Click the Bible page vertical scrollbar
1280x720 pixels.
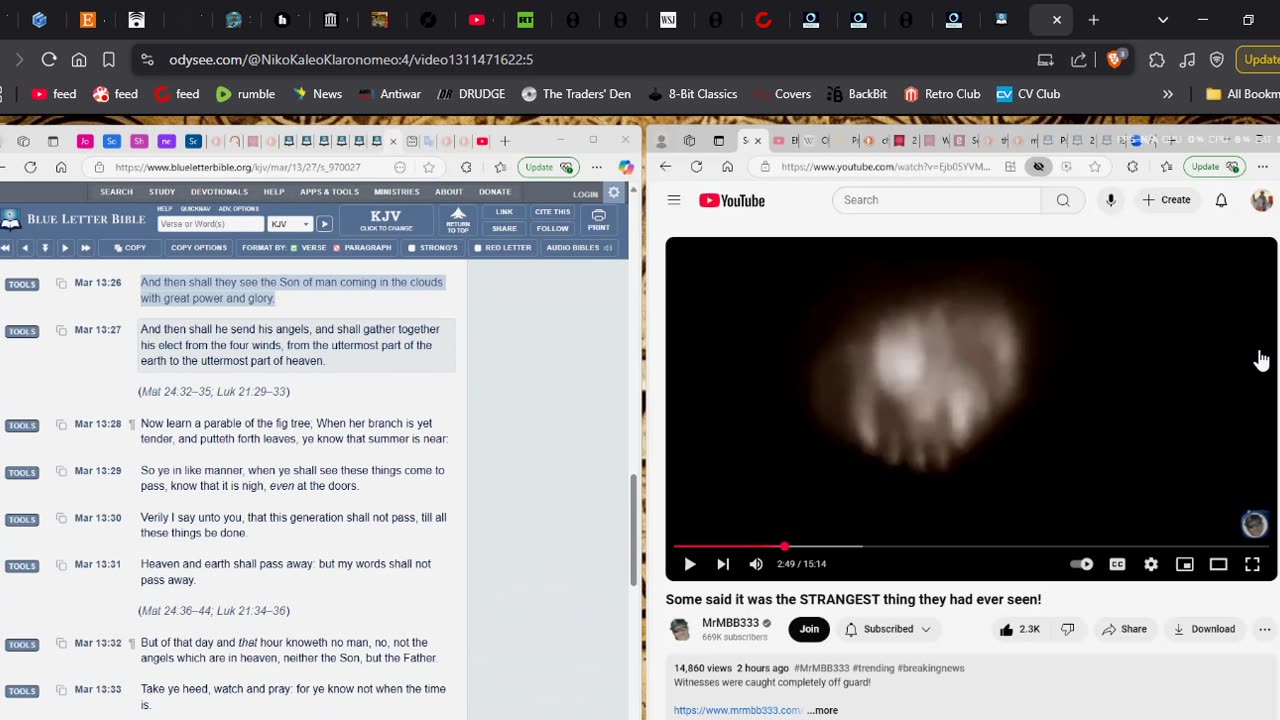633,530
